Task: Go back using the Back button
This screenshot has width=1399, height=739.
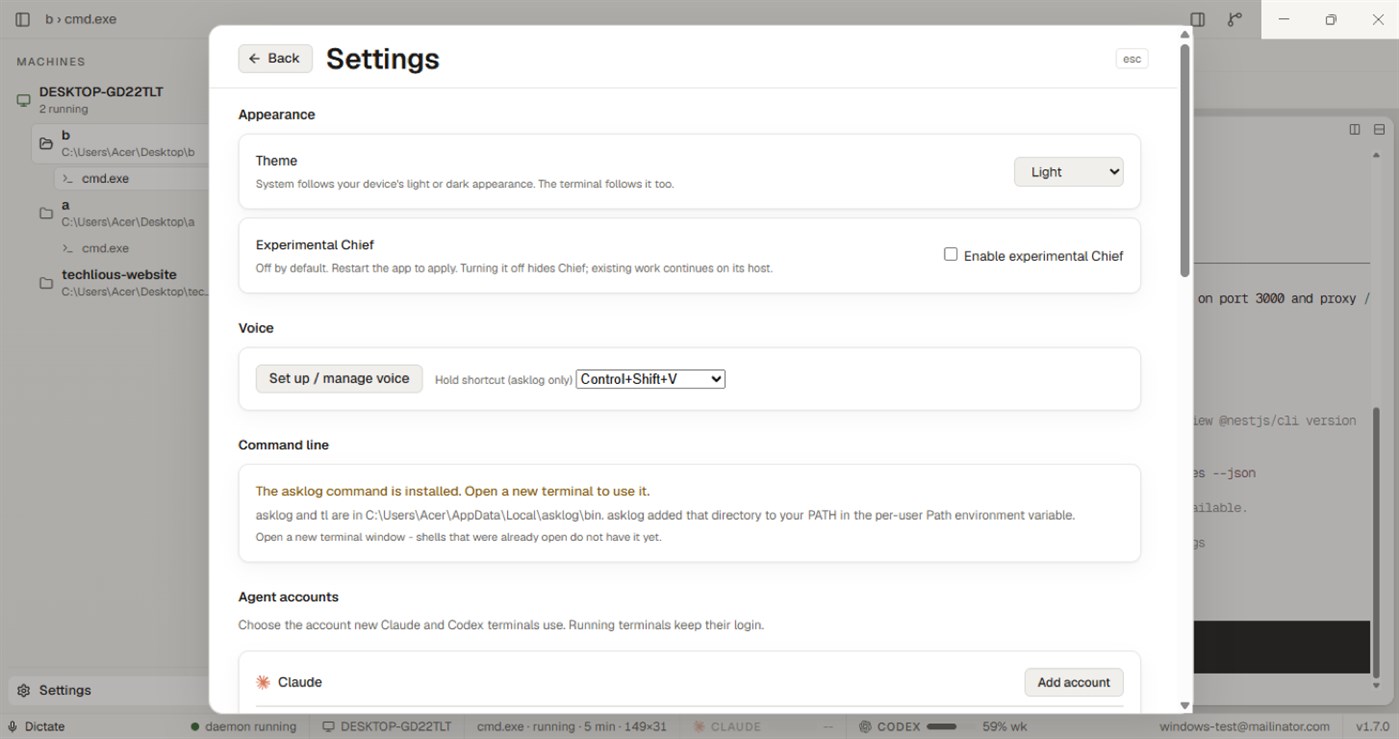Action: 275,58
